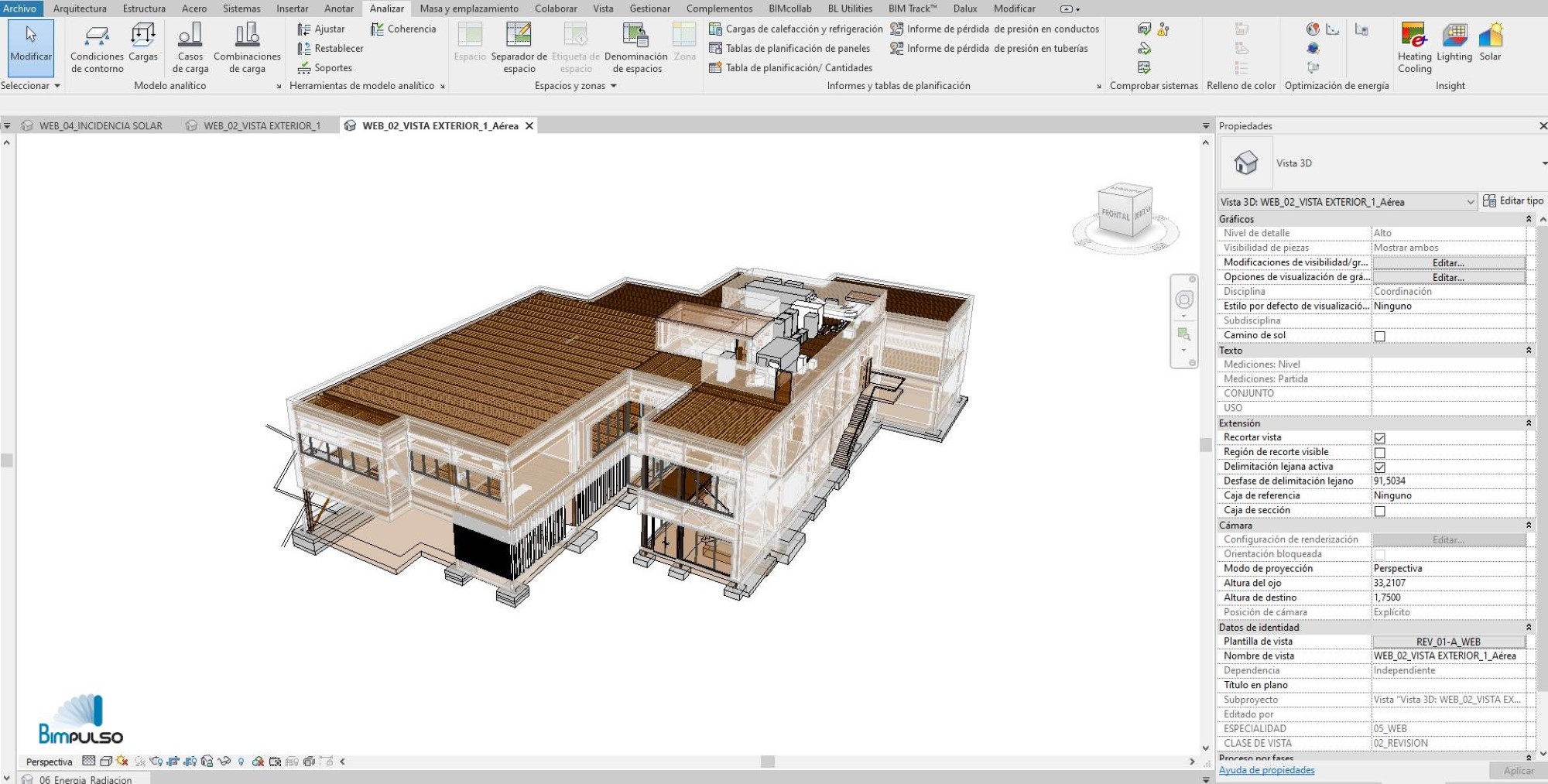Launch Heating Cooling analysis

1414,48
